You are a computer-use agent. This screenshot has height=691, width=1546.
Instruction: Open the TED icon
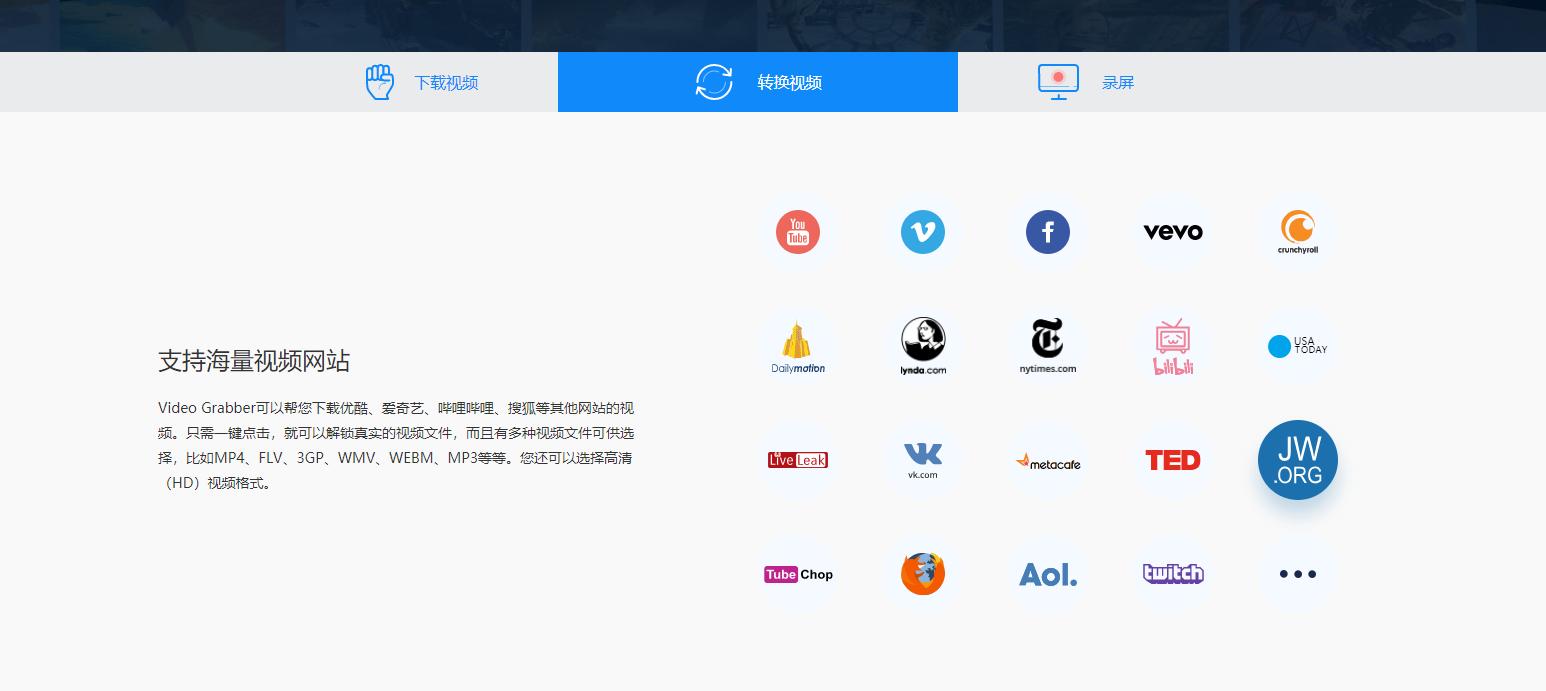tap(1172, 460)
